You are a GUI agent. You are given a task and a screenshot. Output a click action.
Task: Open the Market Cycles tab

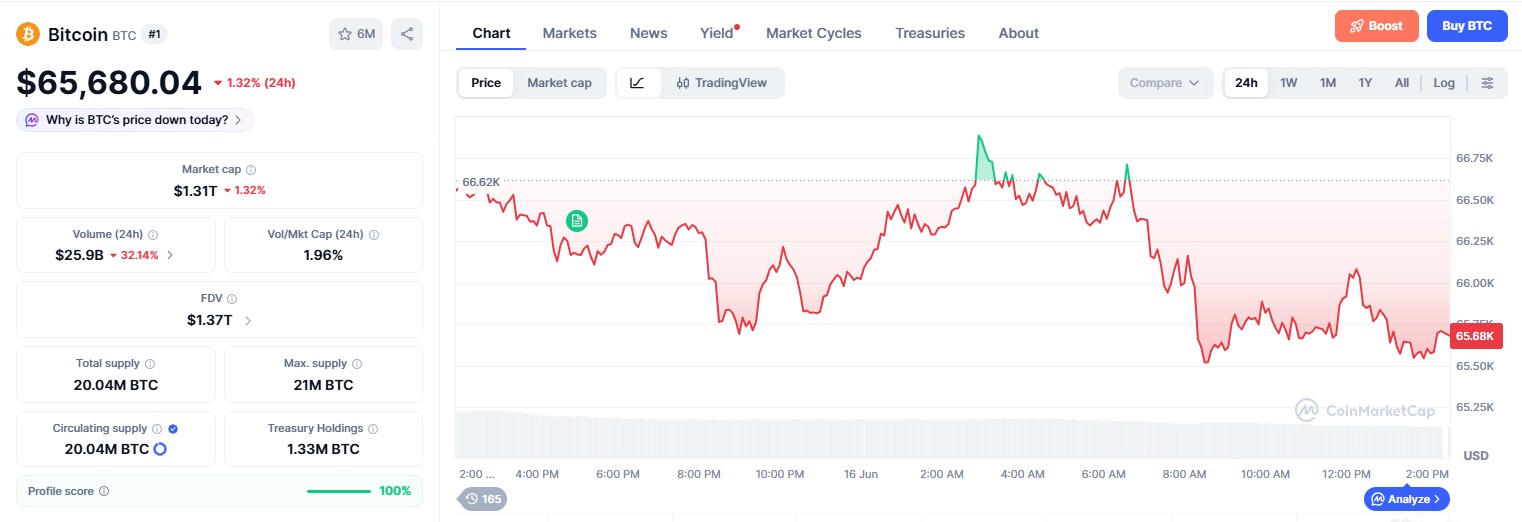[814, 33]
